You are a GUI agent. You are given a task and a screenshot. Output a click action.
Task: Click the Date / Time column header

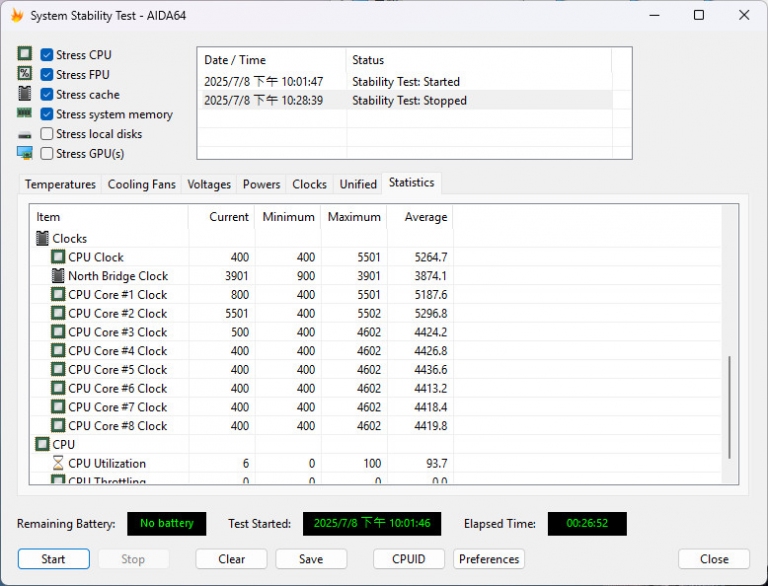coord(272,60)
